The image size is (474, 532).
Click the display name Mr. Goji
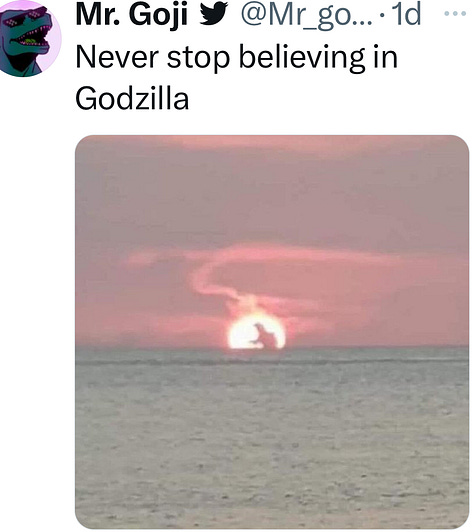click(x=132, y=14)
